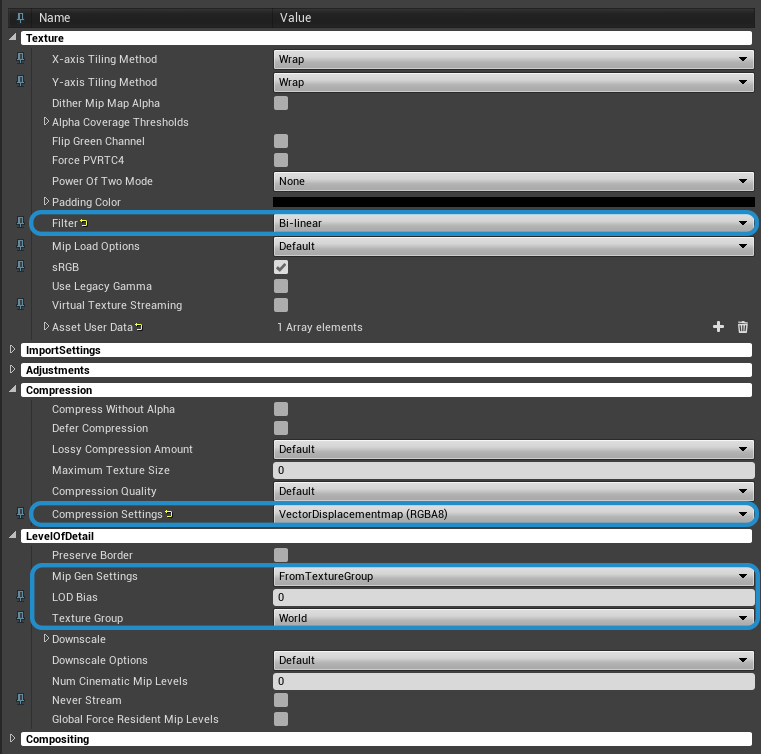Click the pin icon next to sRGB

pyautogui.click(x=21, y=267)
